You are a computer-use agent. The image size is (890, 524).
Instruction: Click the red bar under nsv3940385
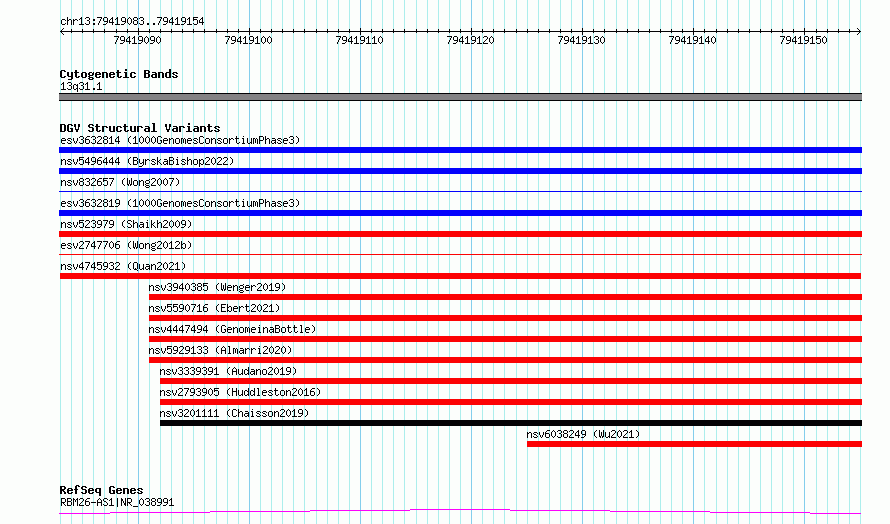pyautogui.click(x=505, y=297)
